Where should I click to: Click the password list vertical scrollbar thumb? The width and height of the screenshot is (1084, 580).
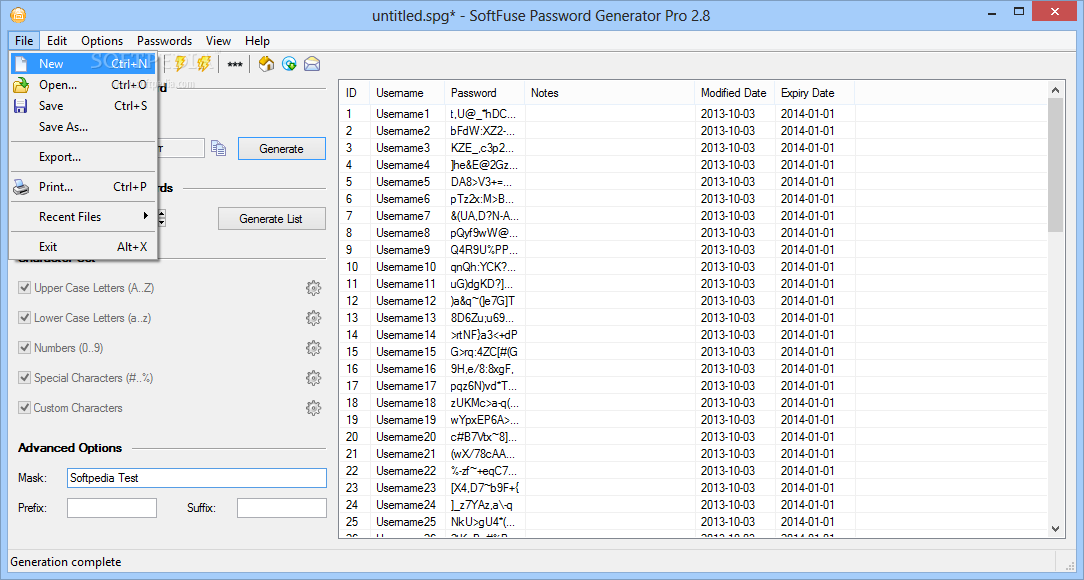tap(1055, 165)
